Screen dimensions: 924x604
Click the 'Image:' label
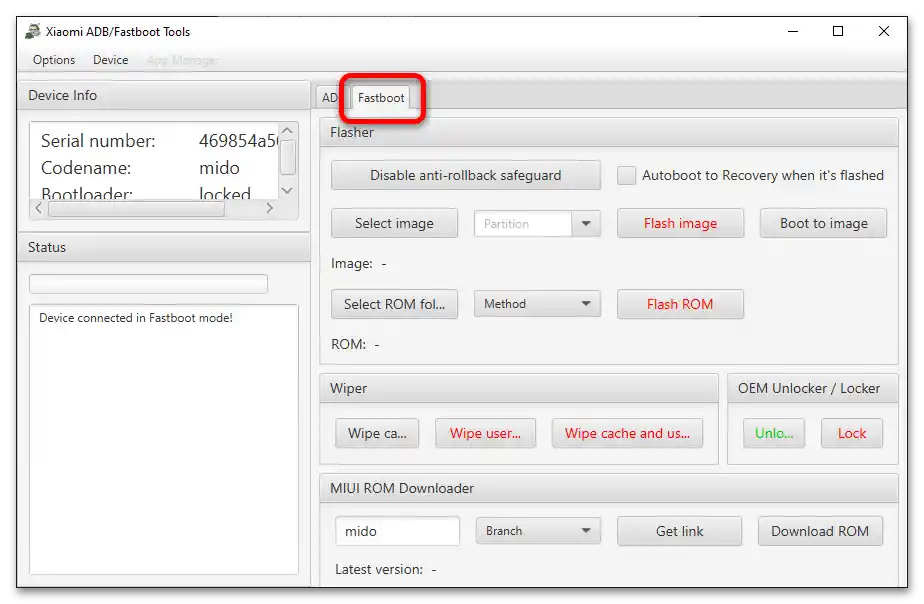point(352,263)
